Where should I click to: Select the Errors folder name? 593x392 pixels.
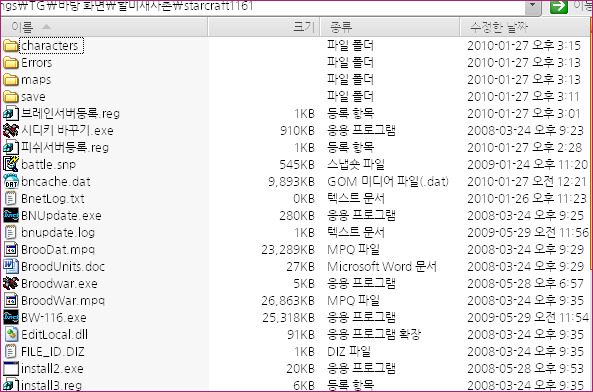pyautogui.click(x=37, y=63)
